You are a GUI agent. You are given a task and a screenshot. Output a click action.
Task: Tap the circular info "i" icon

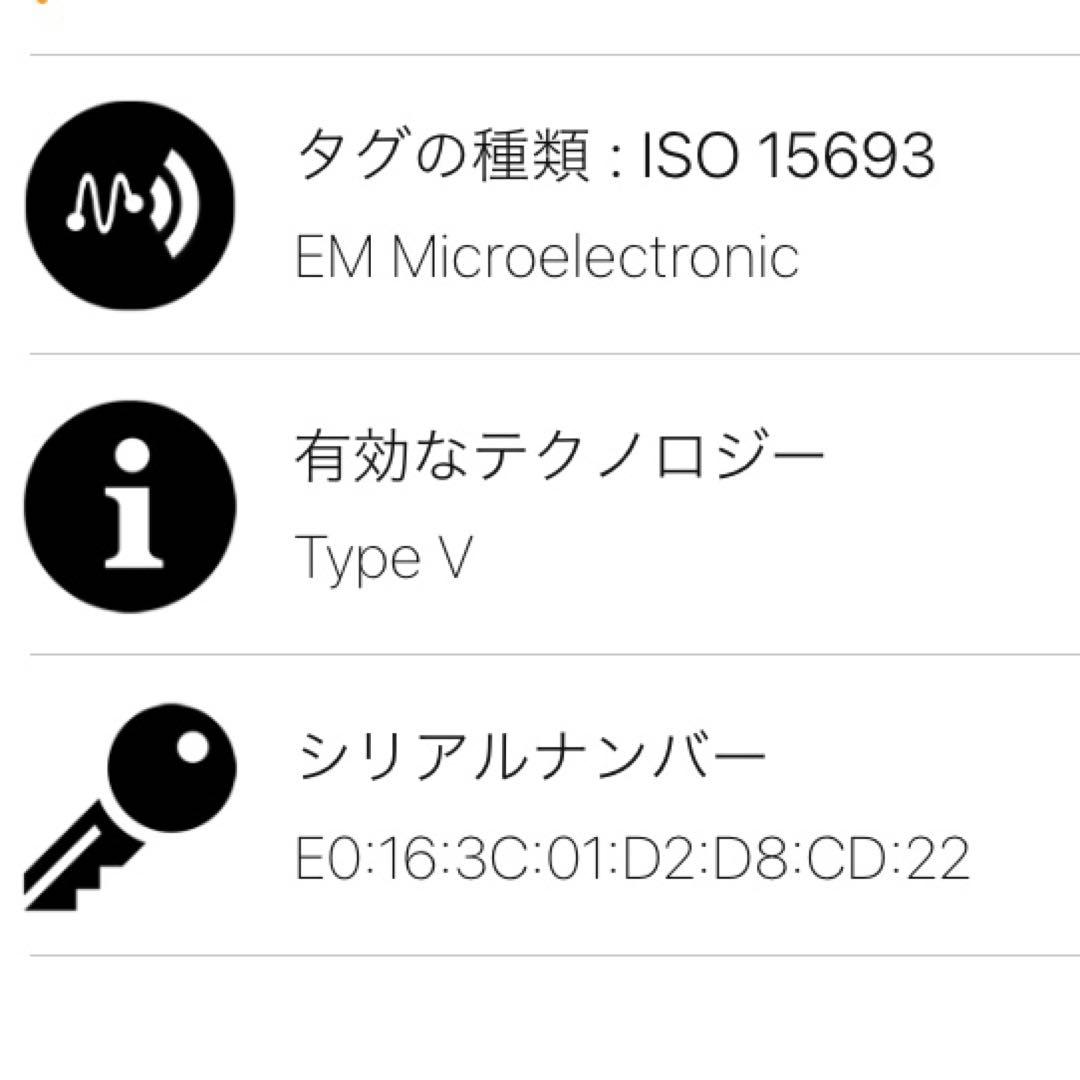[130, 506]
